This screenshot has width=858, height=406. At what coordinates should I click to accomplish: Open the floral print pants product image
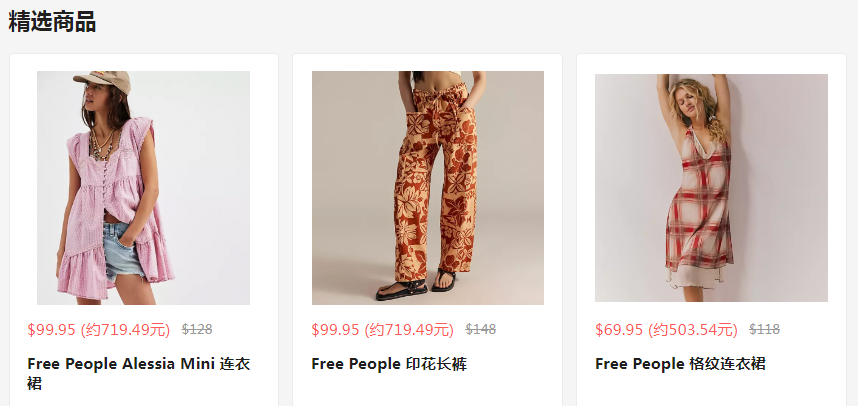(428, 188)
